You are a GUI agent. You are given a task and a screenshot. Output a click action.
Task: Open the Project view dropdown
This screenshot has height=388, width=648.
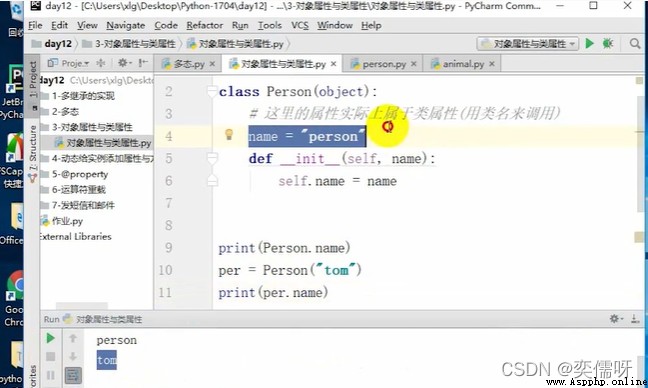click(69, 63)
